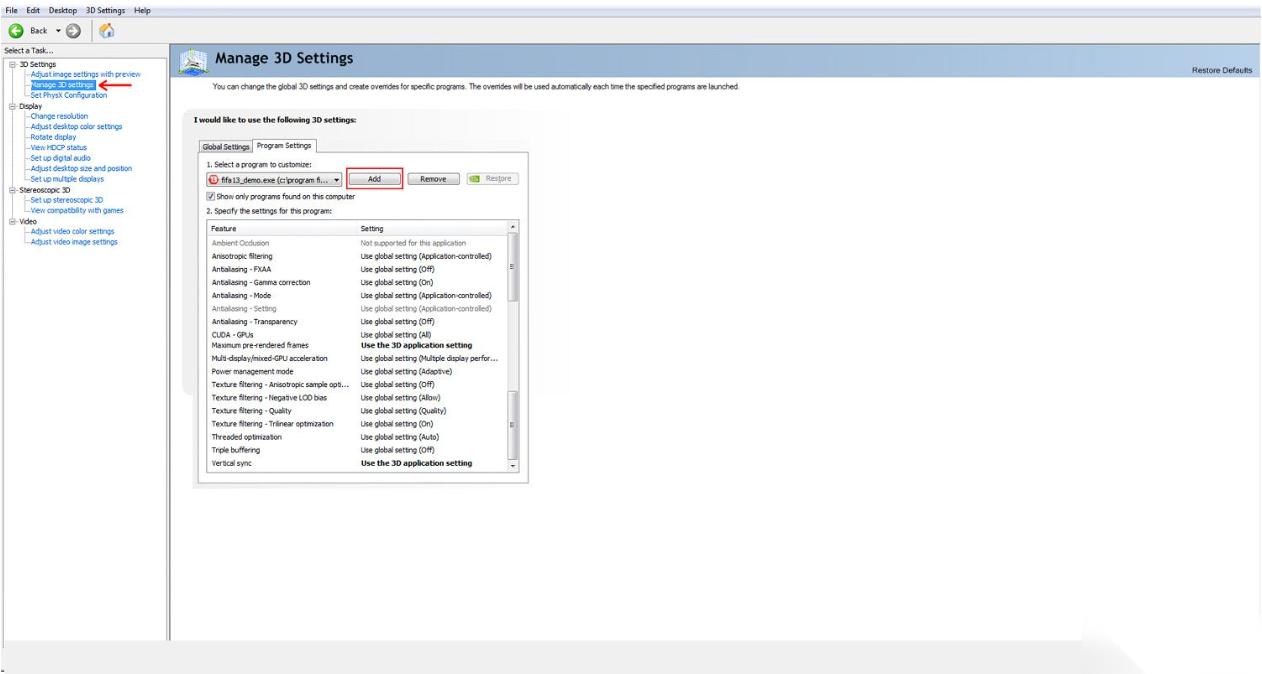This screenshot has height=674, width=1262.
Task: Click the Home icon in toolbar
Action: (x=107, y=30)
